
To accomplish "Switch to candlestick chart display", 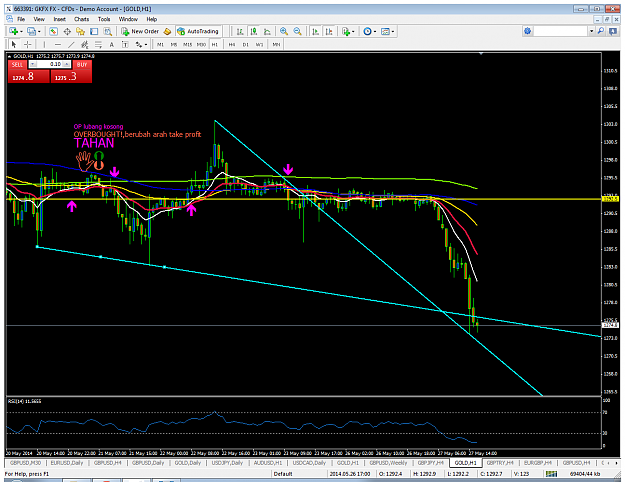I will coord(254,31).
